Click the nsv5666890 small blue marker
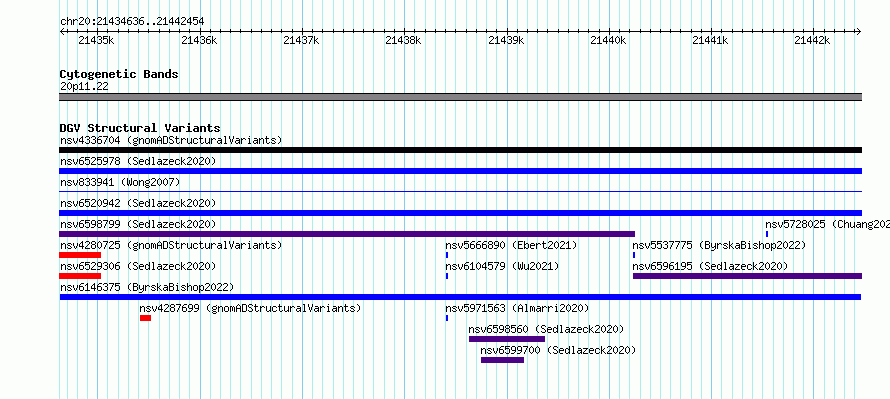This screenshot has height=399, width=890. pyautogui.click(x=447, y=255)
